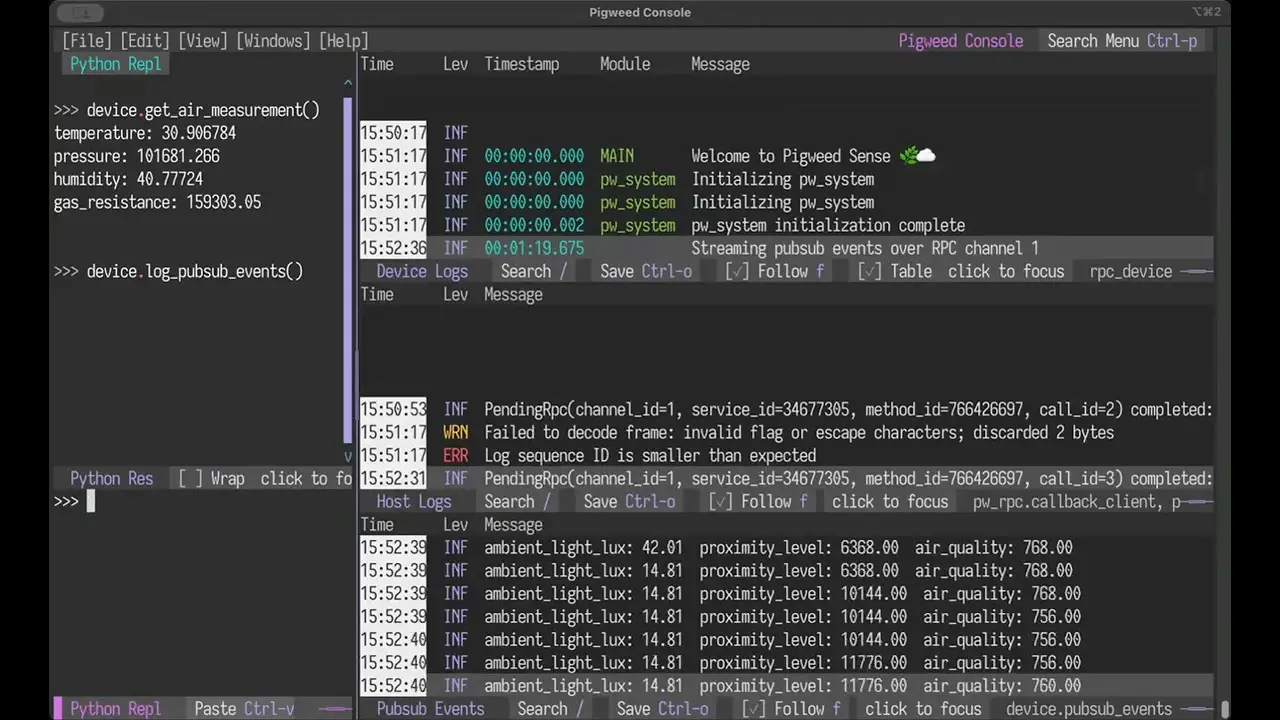
Task: Toggle Follow in the Host Logs toolbar
Action: [758, 502]
